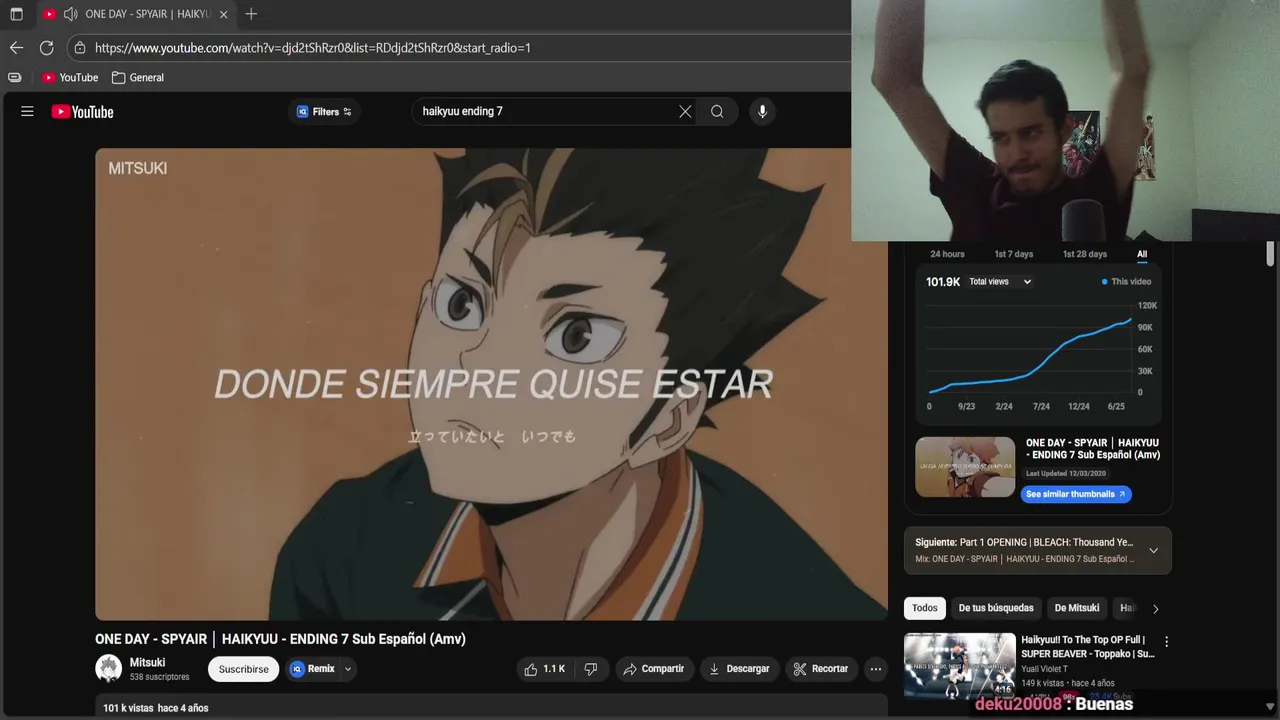The width and height of the screenshot is (1280, 720).
Task: Click See similar thumbnails button
Action: point(1076,494)
